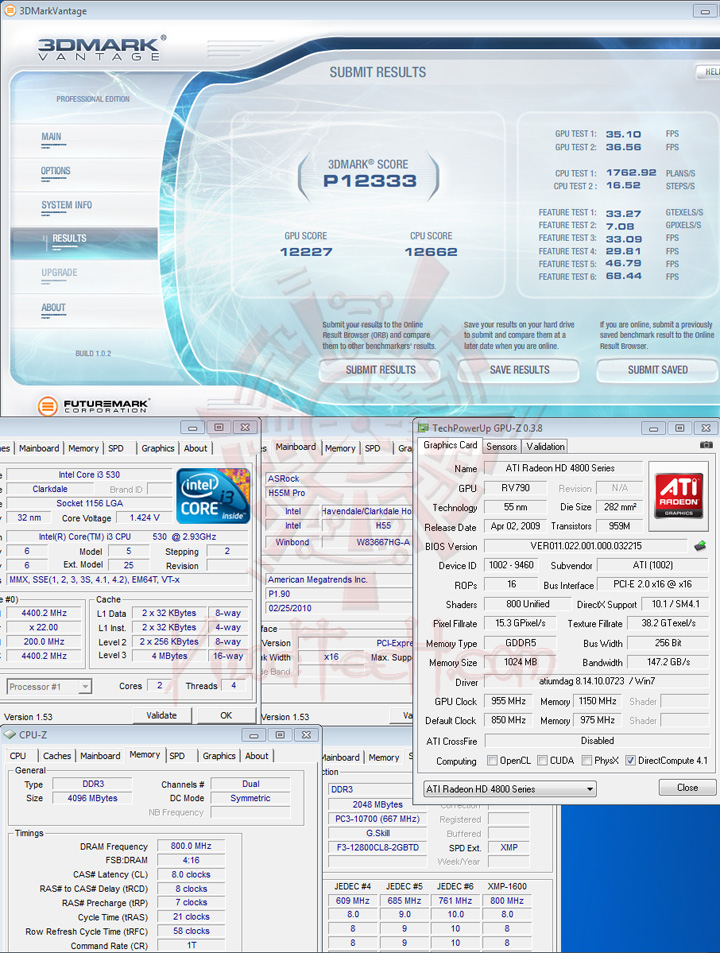Click the HELP button in 3DMark Vantage
Screen dimensions: 720x953
tap(708, 72)
